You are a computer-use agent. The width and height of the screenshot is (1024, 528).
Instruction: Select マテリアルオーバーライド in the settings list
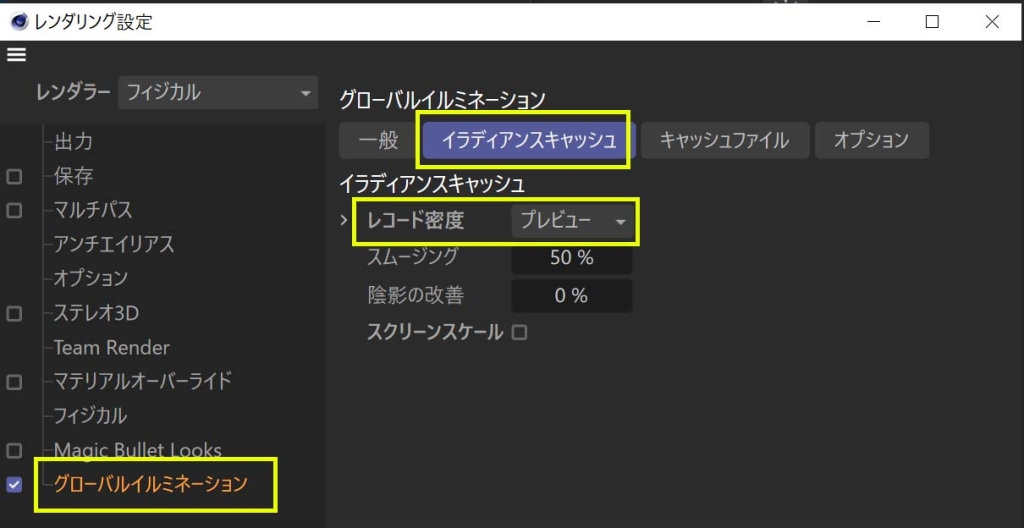[x=143, y=381]
